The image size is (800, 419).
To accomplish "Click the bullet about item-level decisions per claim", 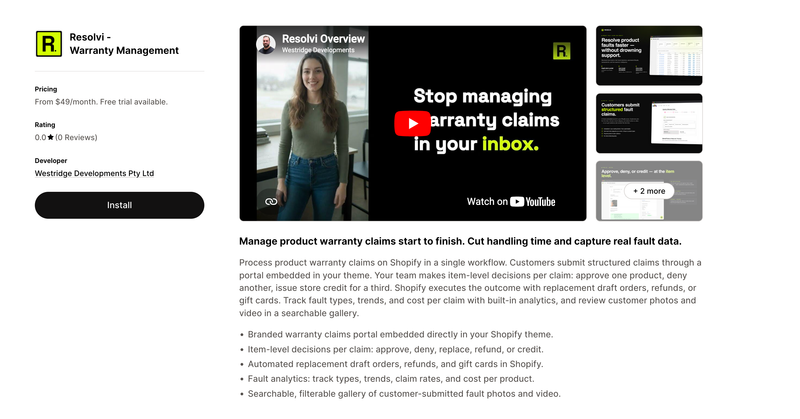I will 395,349.
